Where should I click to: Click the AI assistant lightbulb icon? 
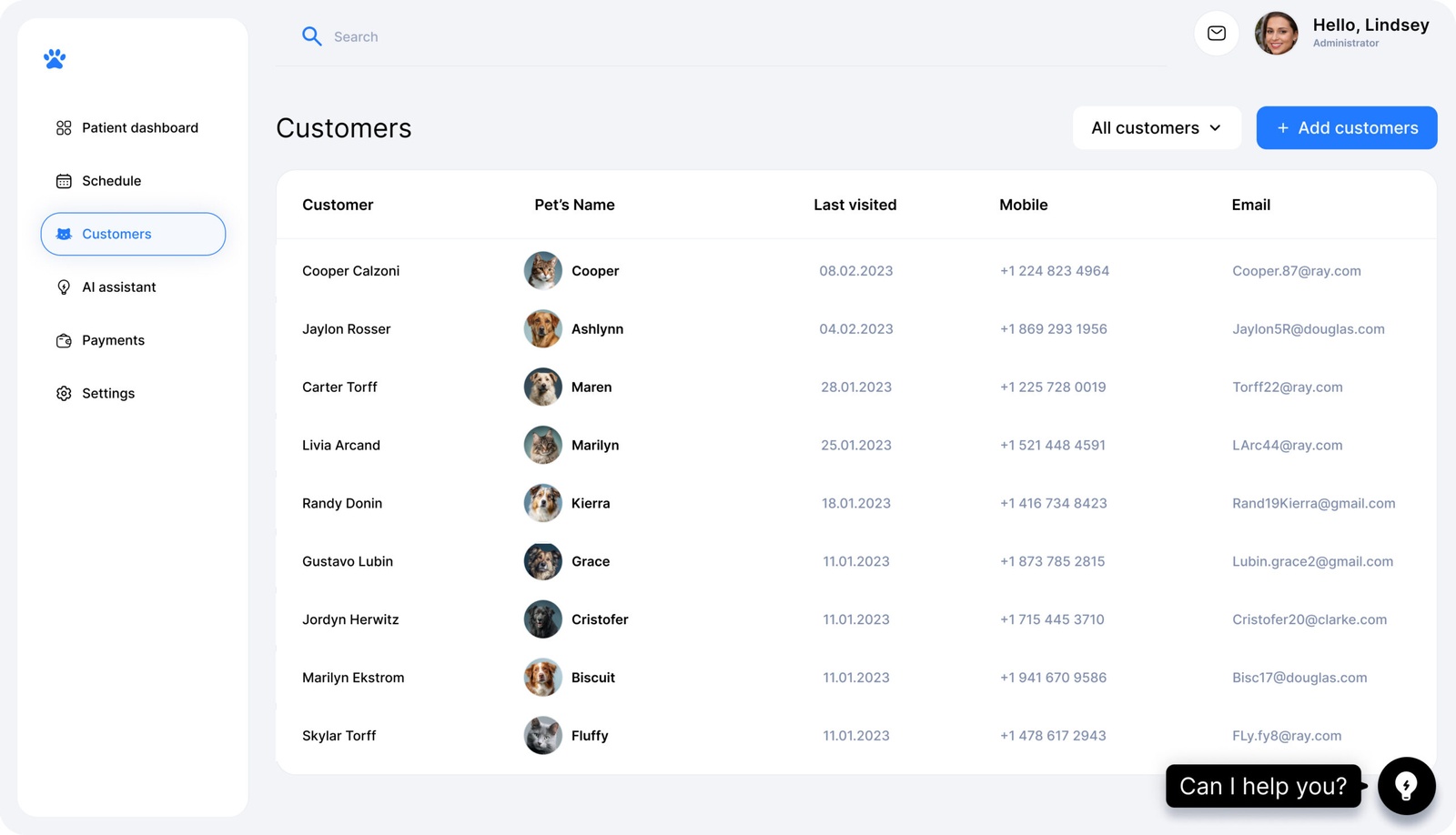64,287
